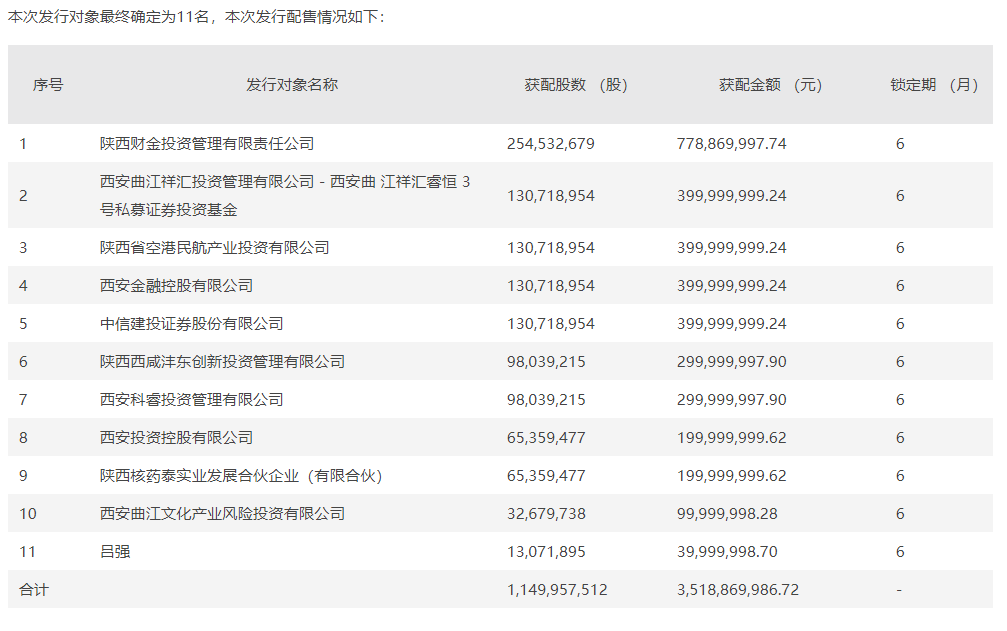Click lock period 6 in 吕强 row
The width and height of the screenshot is (1007, 631).
click(900, 551)
